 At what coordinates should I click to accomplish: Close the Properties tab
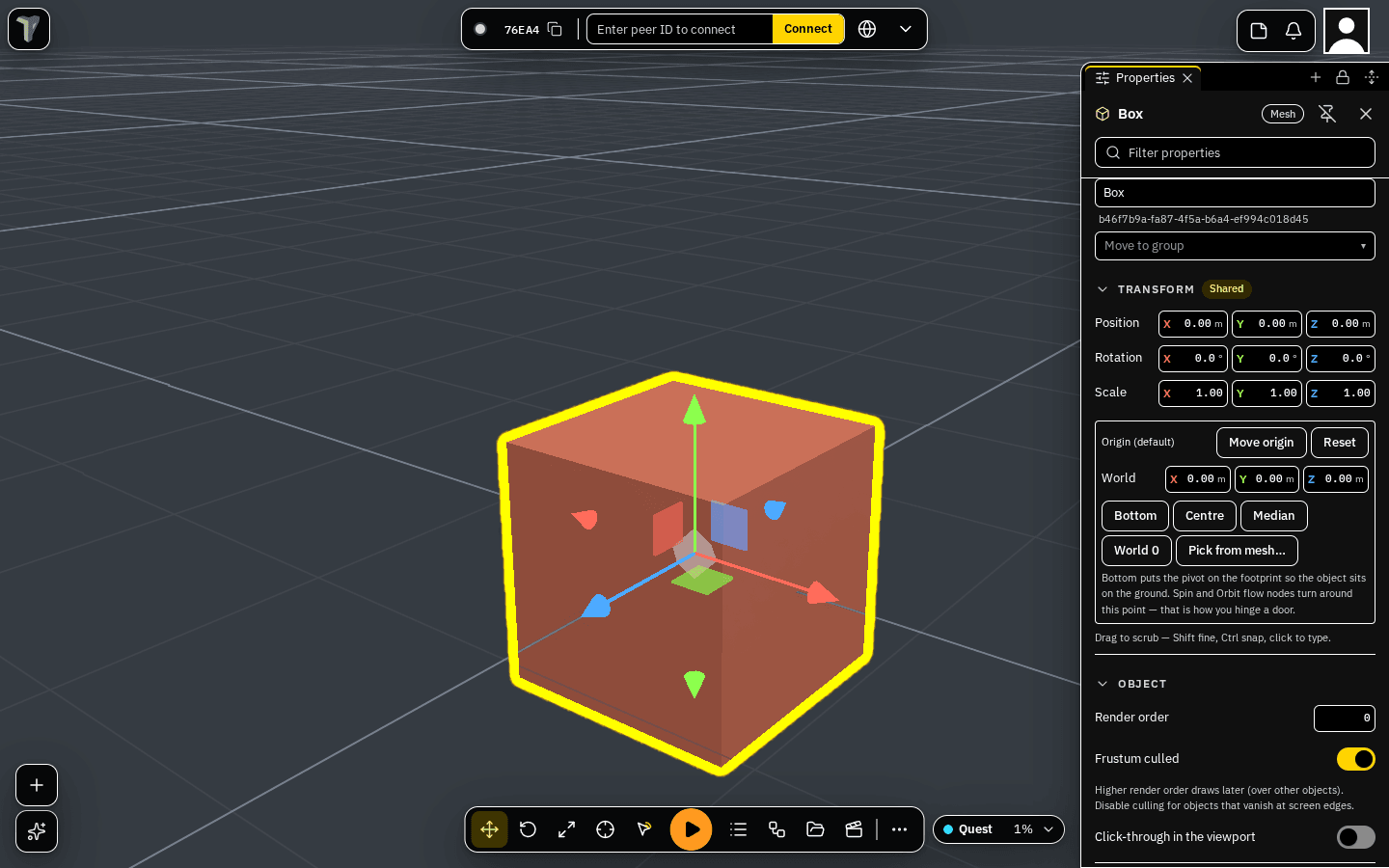click(1187, 78)
